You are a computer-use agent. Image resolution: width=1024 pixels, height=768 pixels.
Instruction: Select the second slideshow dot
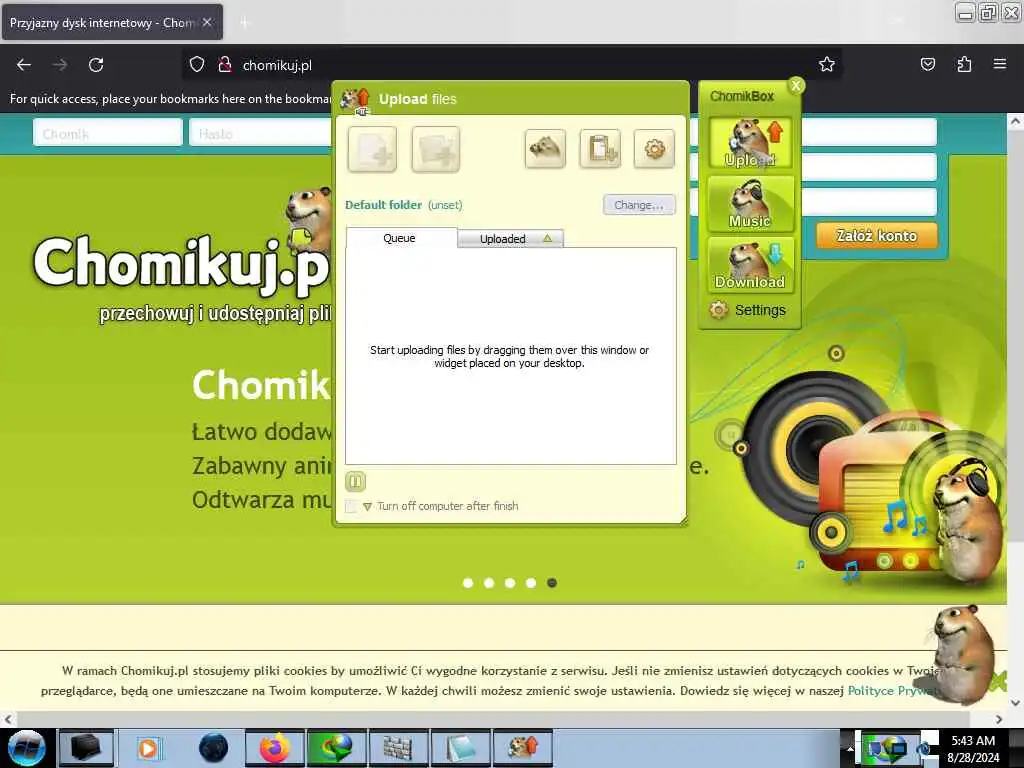click(489, 583)
